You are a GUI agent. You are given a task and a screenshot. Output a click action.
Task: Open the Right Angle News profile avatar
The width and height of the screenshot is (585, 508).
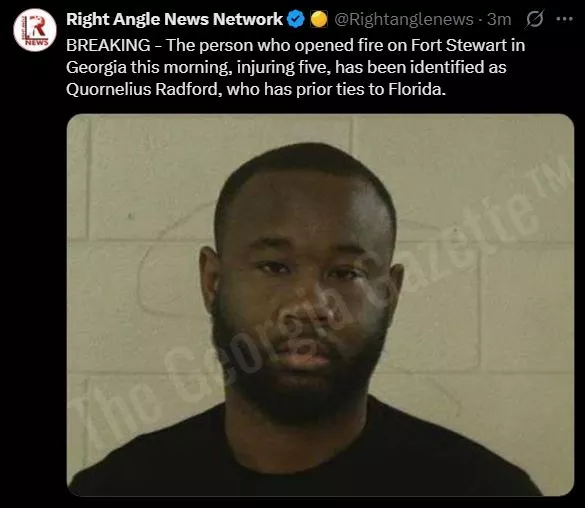click(35, 30)
